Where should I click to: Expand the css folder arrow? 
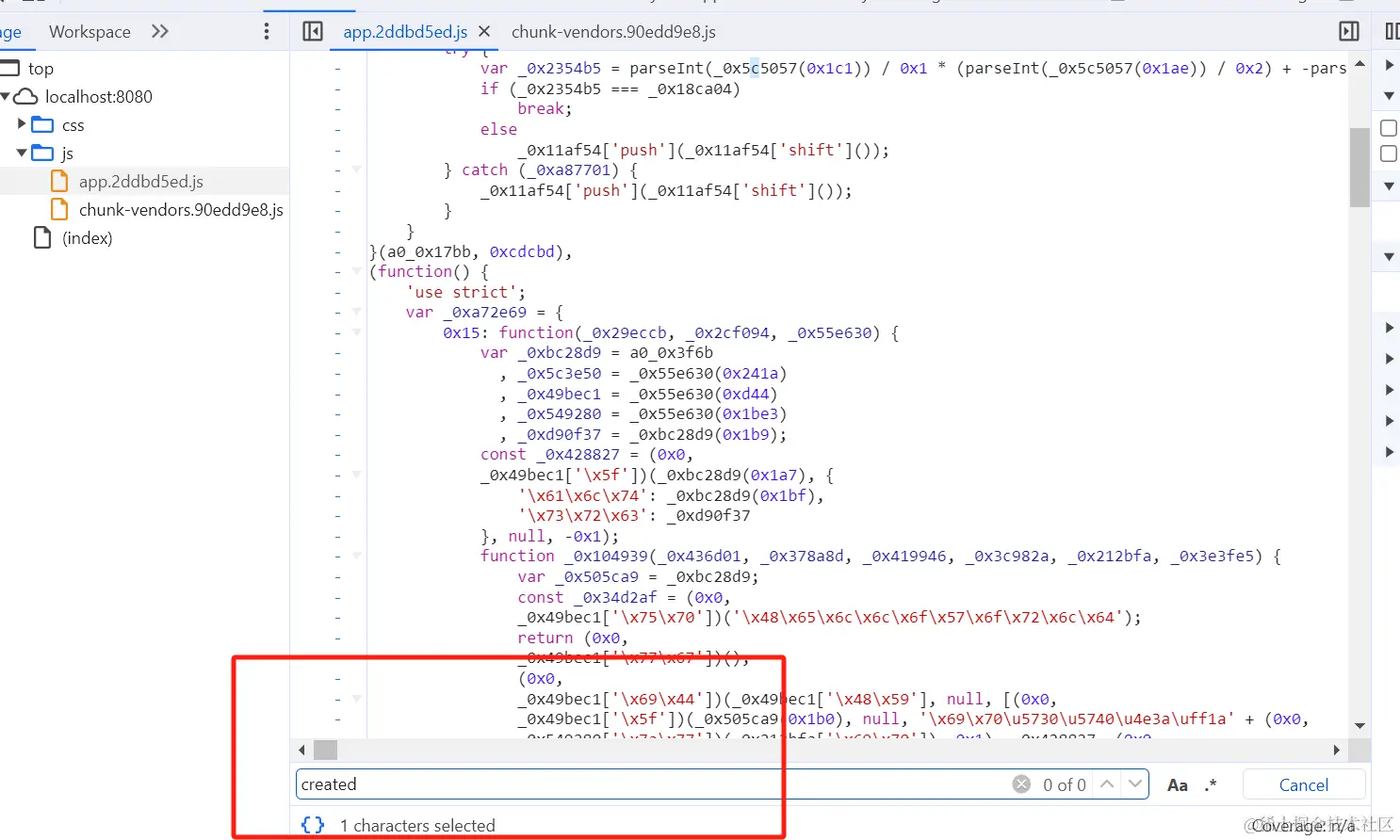(22, 124)
